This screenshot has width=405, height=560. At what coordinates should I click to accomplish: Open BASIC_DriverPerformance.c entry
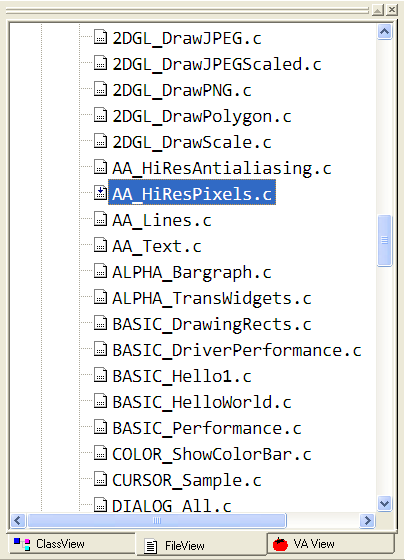tap(237, 350)
